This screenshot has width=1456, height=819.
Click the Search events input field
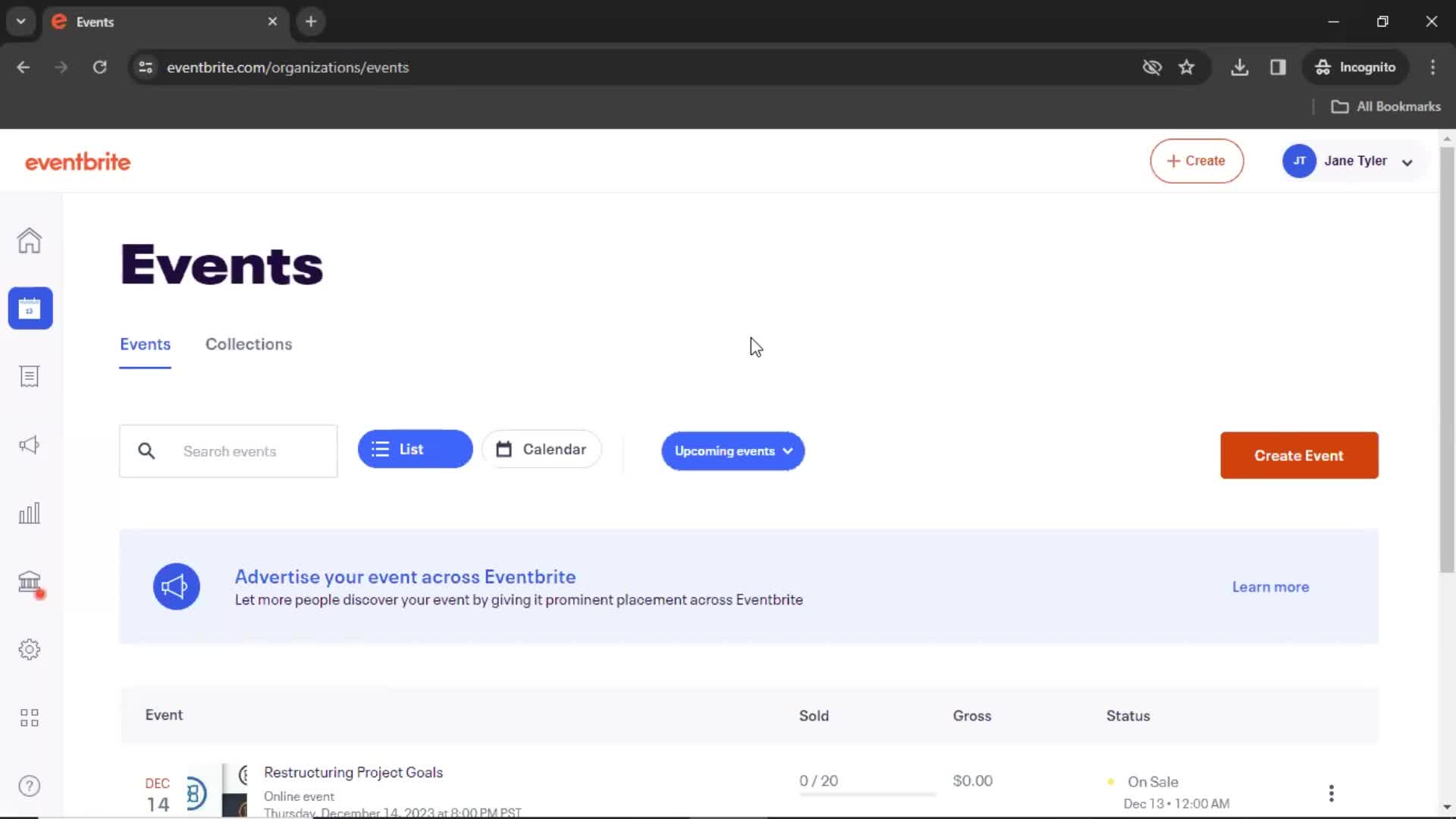228,451
